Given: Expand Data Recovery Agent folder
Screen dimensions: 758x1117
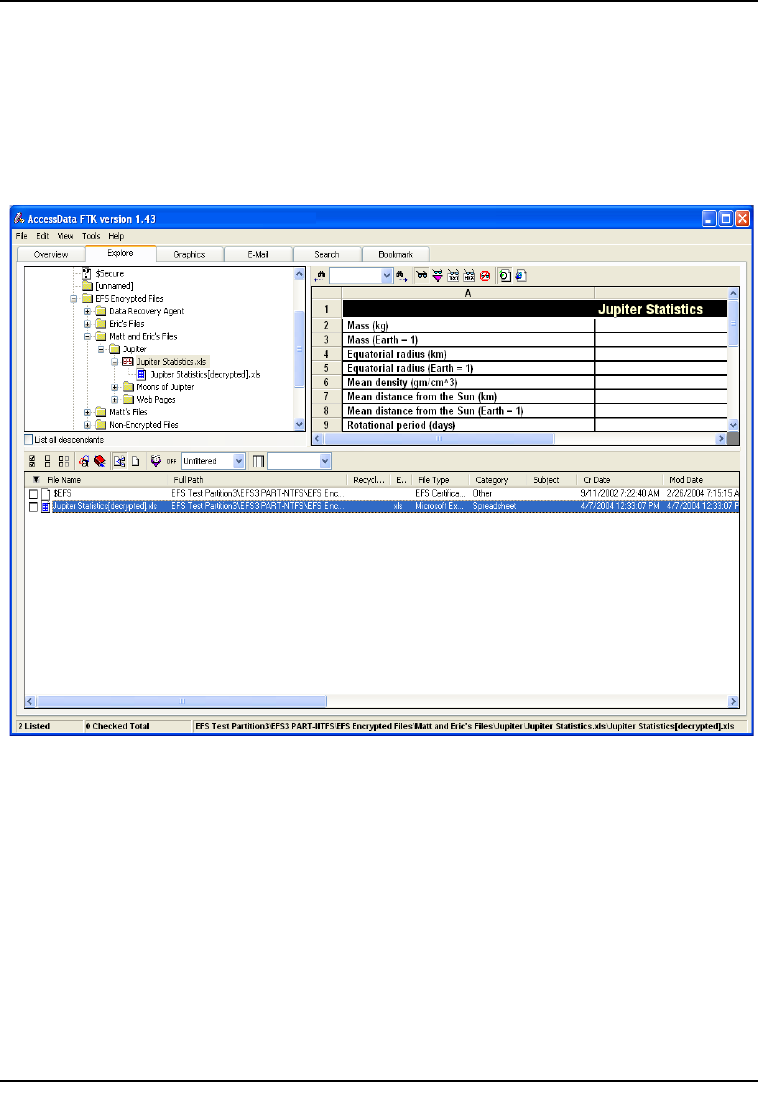Looking at the screenshot, I should (87, 311).
